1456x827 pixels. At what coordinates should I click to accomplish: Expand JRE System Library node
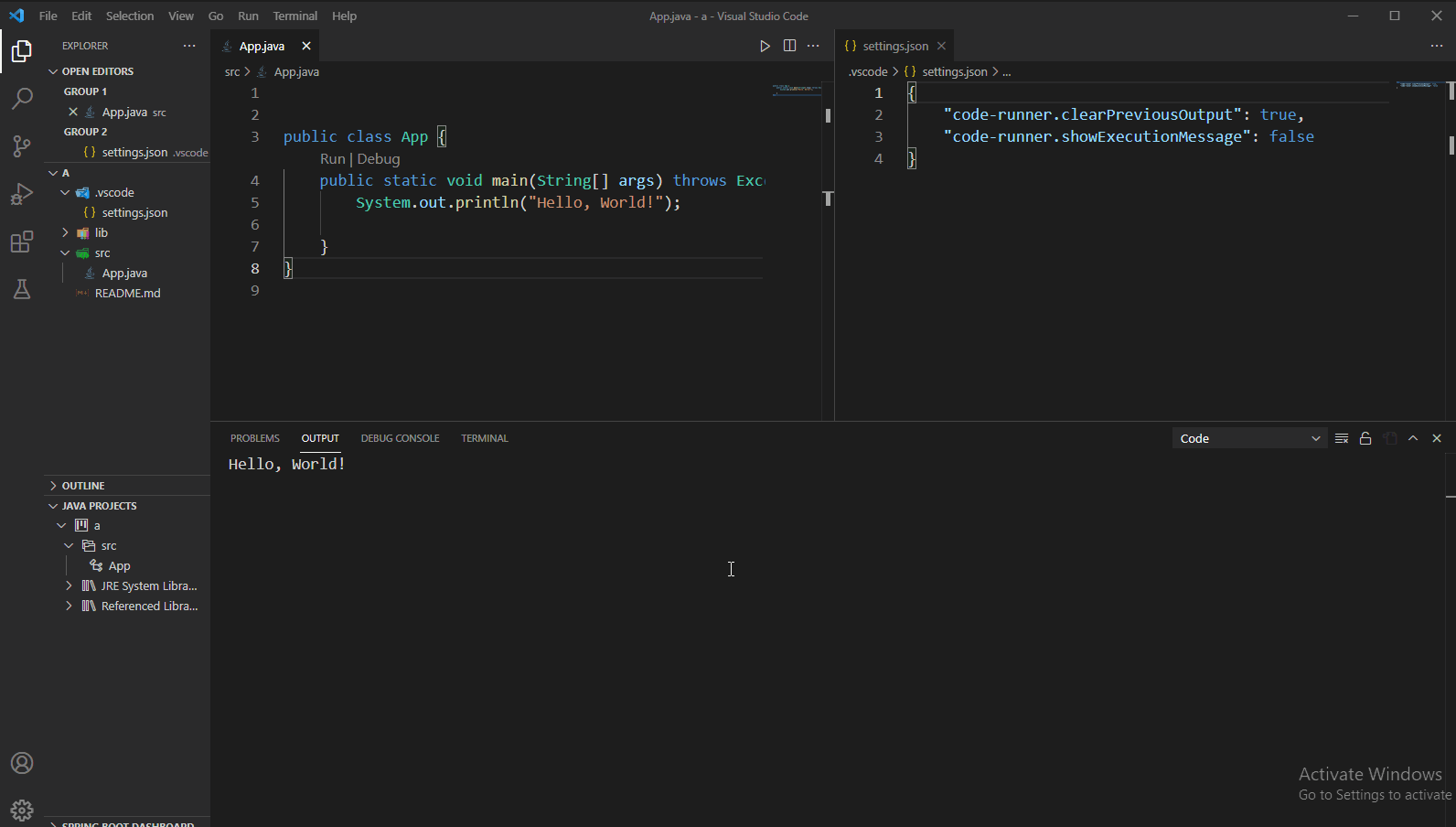point(69,585)
